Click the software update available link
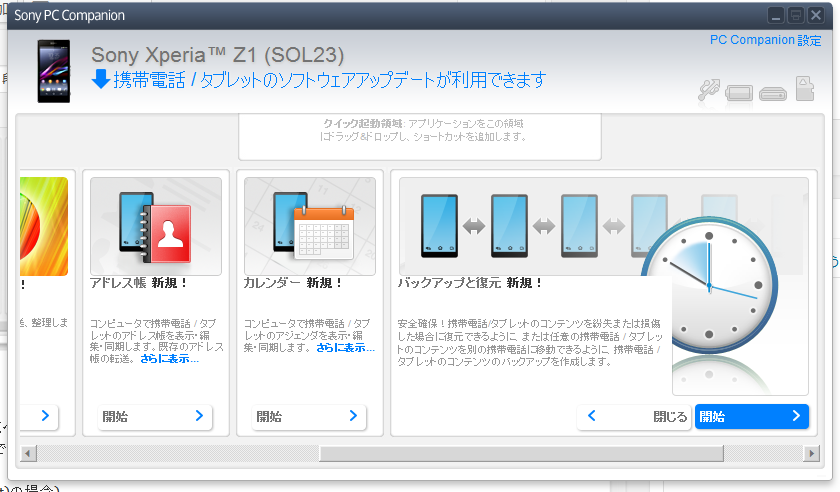The height and width of the screenshot is (492, 840). [329, 80]
